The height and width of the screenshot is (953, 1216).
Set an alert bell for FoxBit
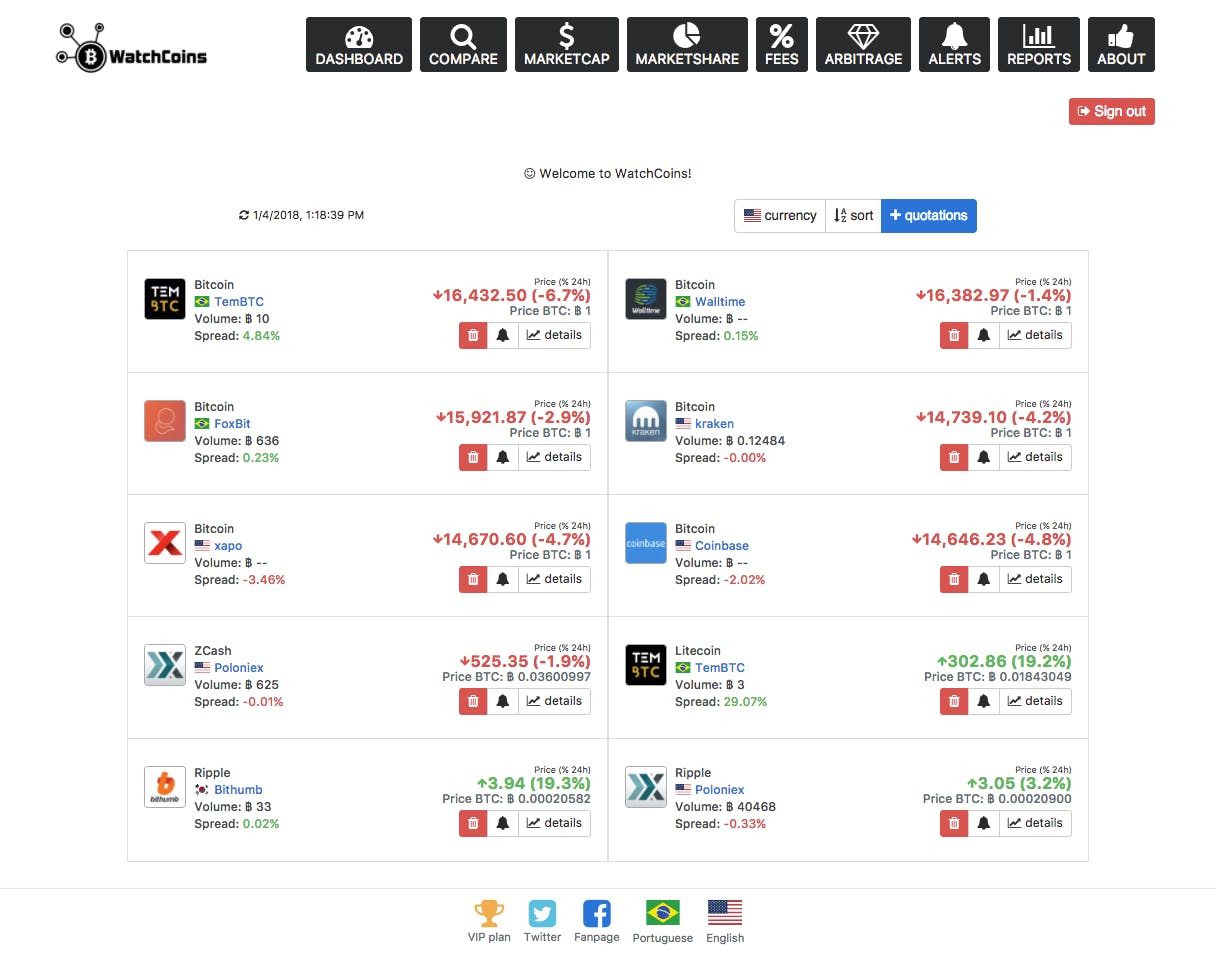pyautogui.click(x=503, y=458)
